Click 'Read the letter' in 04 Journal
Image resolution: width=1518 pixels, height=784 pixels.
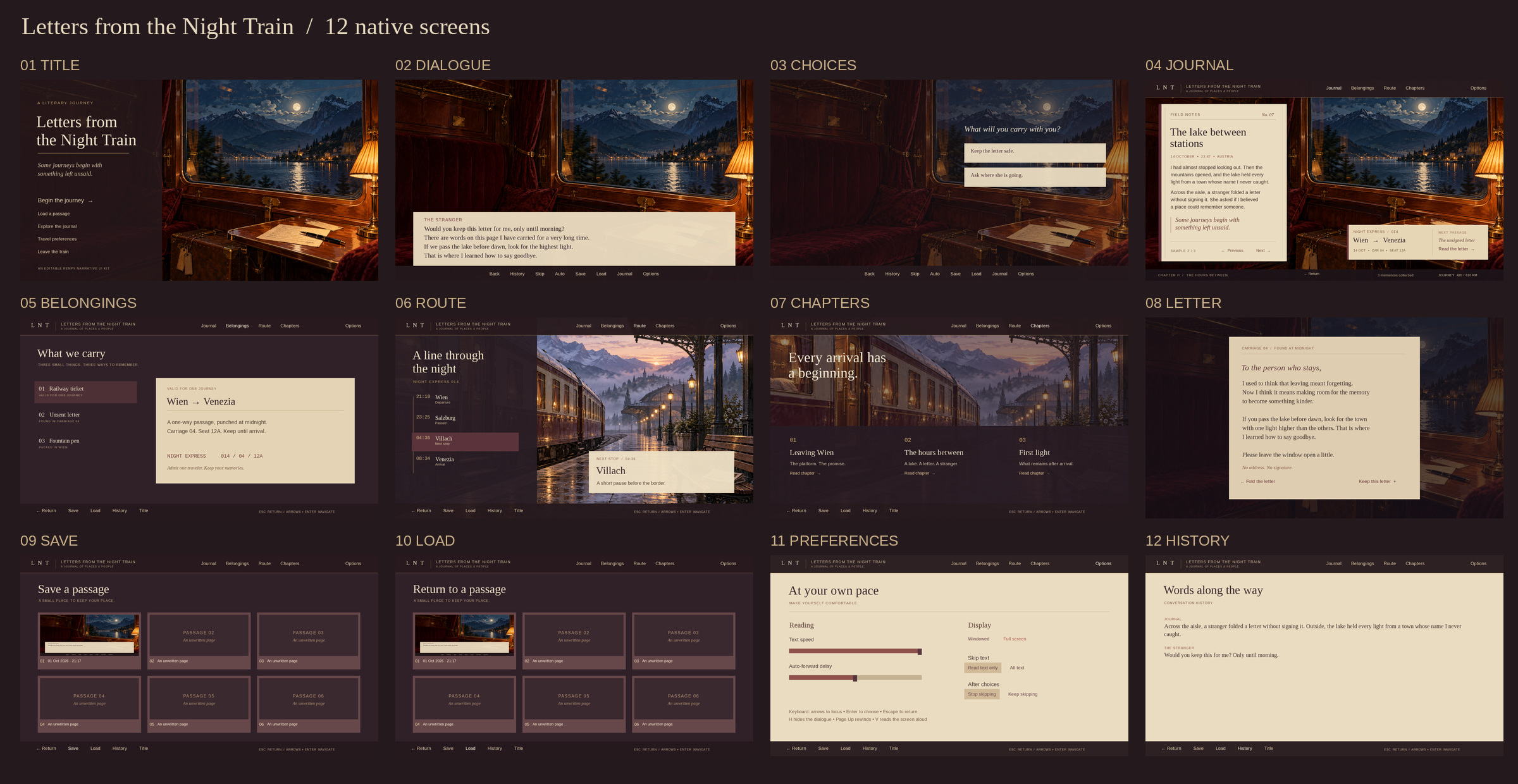tap(1456, 249)
